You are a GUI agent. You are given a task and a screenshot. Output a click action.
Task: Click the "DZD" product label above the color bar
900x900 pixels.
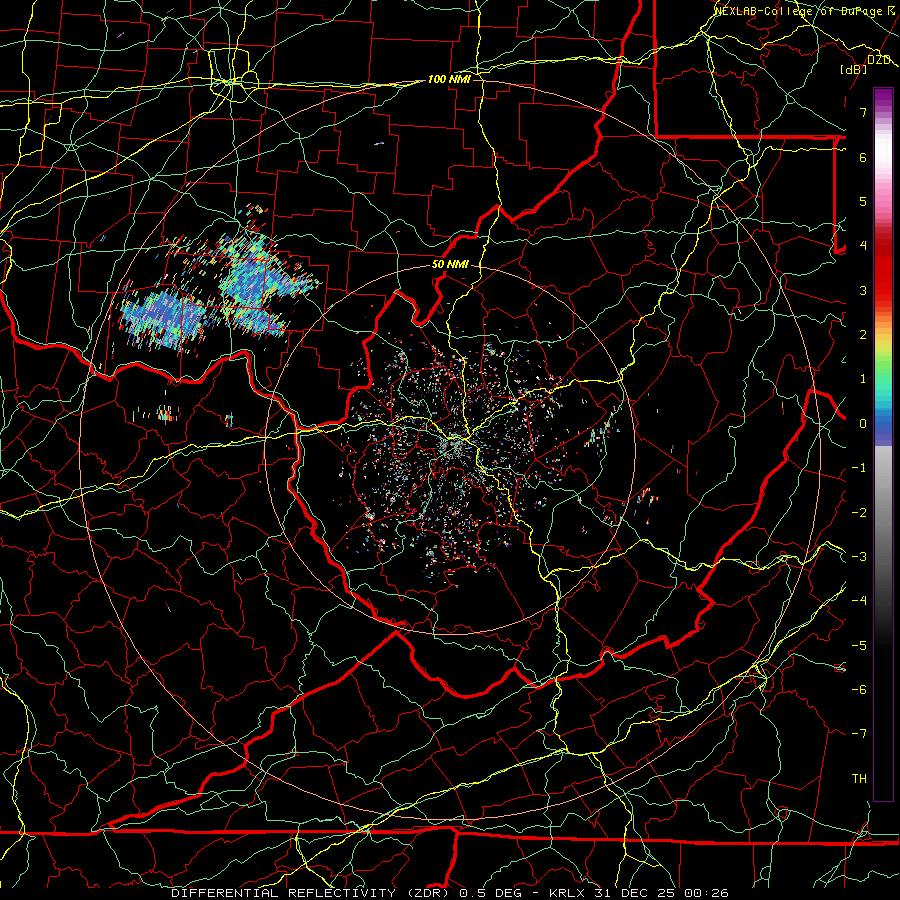(879, 60)
